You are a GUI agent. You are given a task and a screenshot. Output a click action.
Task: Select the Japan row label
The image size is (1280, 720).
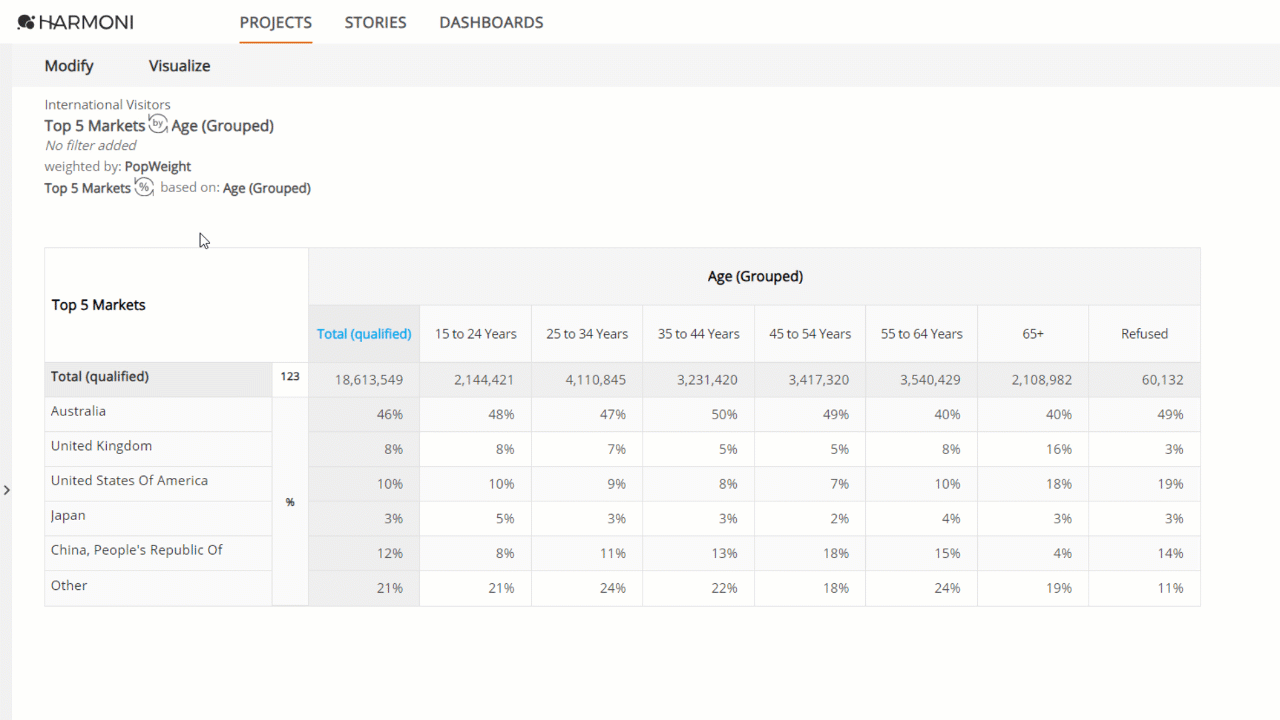[158, 516]
